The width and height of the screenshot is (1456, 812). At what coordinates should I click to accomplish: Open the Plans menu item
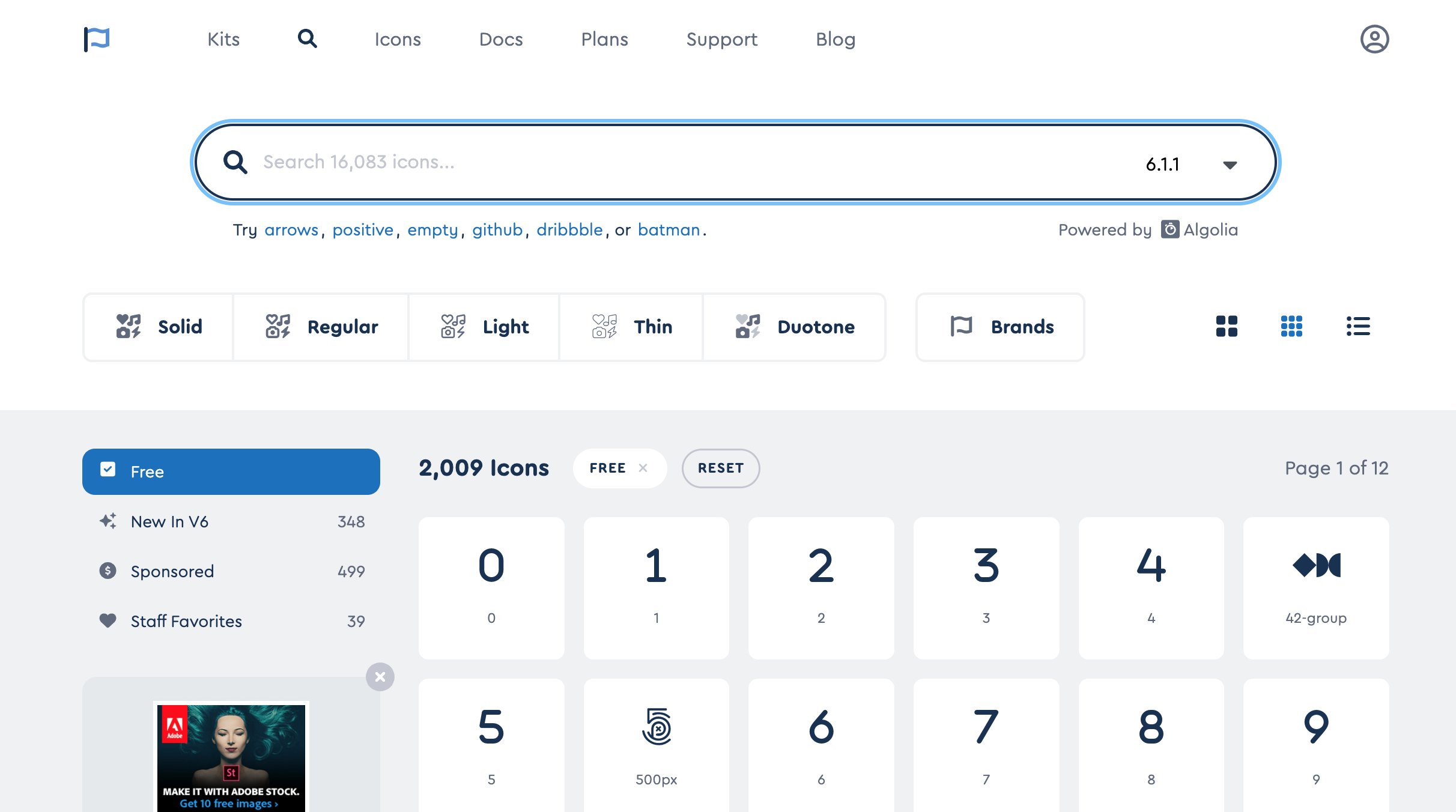604,39
